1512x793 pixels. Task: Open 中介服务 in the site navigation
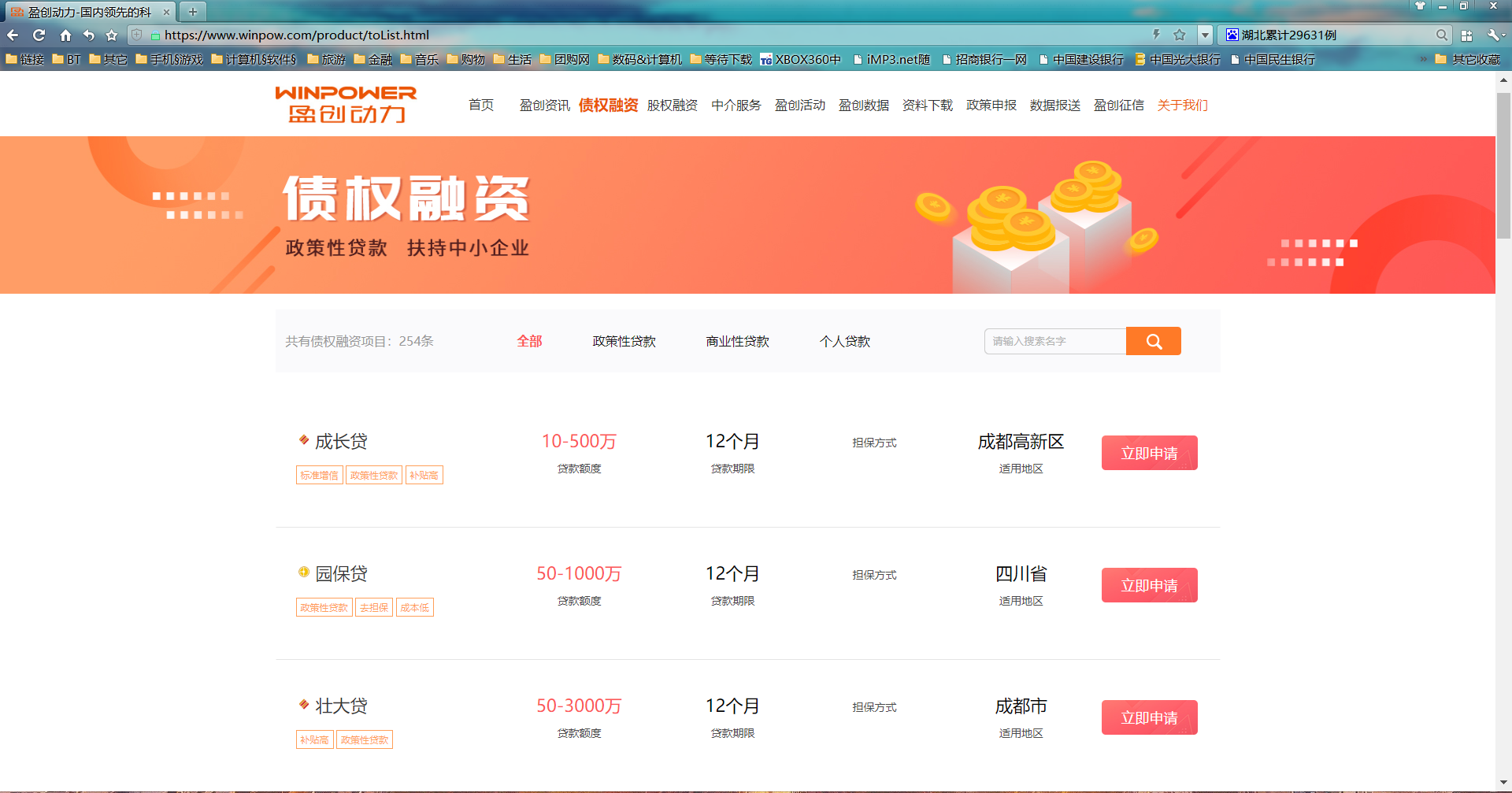(x=736, y=106)
